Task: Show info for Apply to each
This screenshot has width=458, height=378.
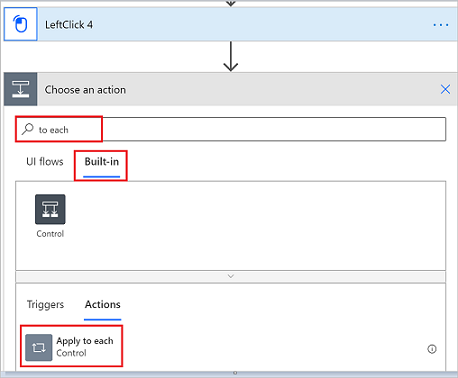Action: pos(432,349)
